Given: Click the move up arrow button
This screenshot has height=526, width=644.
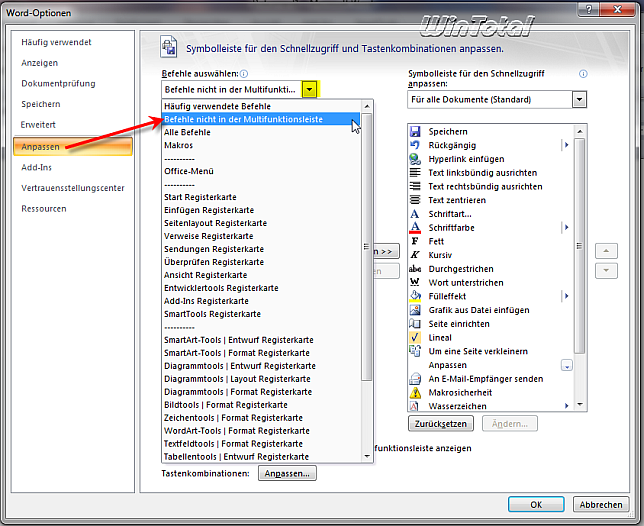Looking at the screenshot, I should coord(606,251).
